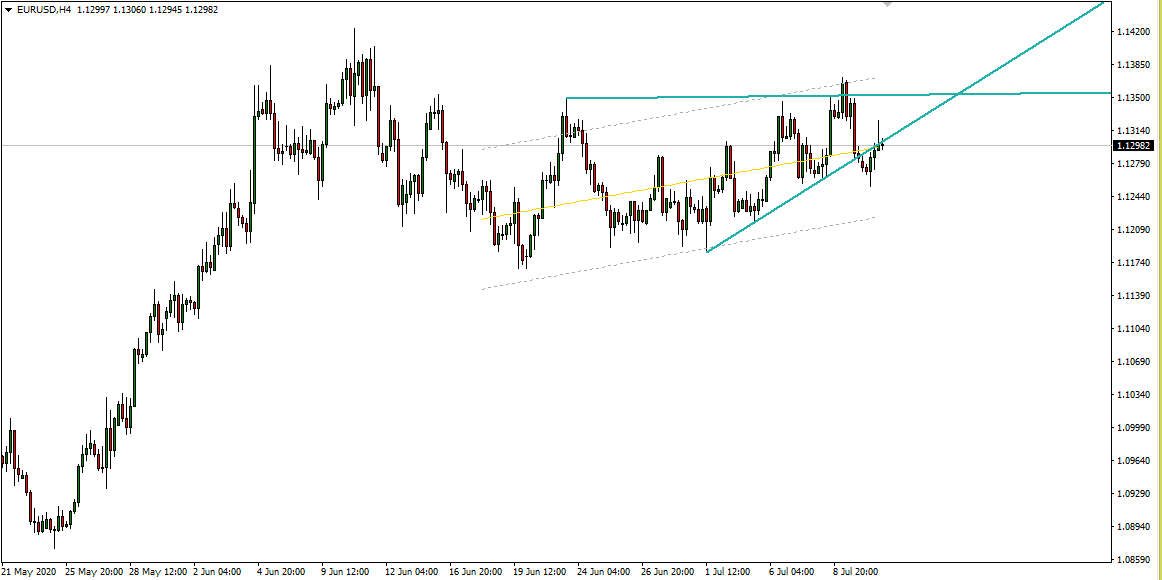Click the 1.08940 price axis label
Screen dimensions: 1162x580
1133,526
